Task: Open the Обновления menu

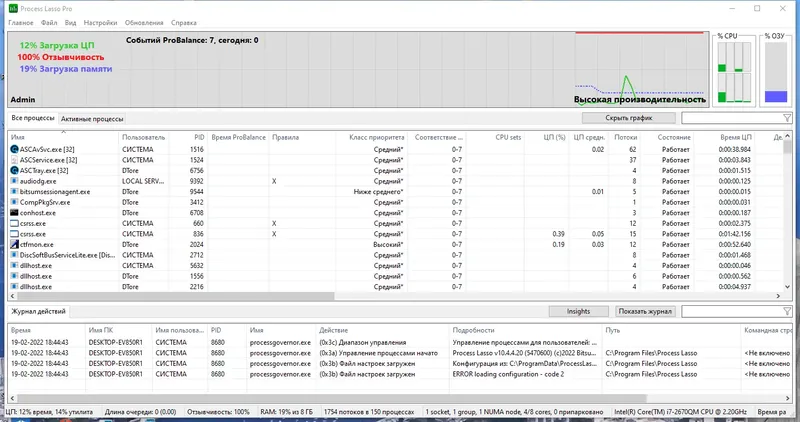Action: pyautogui.click(x=144, y=23)
